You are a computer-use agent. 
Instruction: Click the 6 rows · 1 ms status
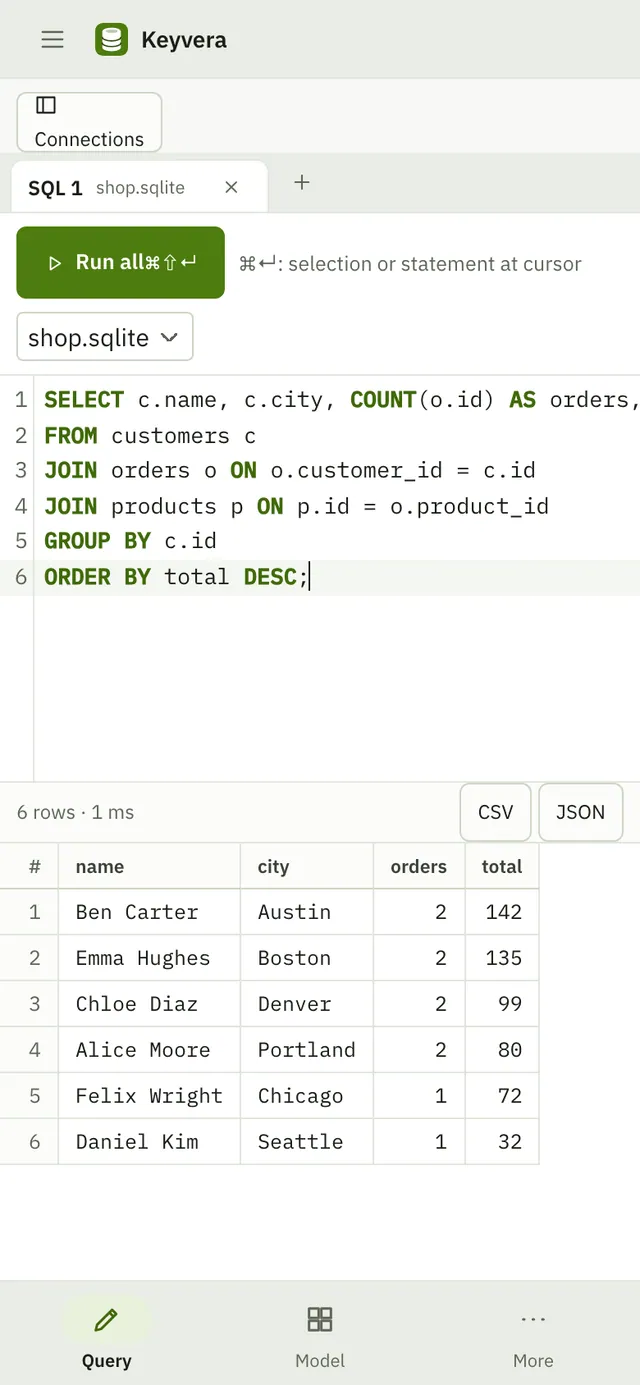point(75,812)
